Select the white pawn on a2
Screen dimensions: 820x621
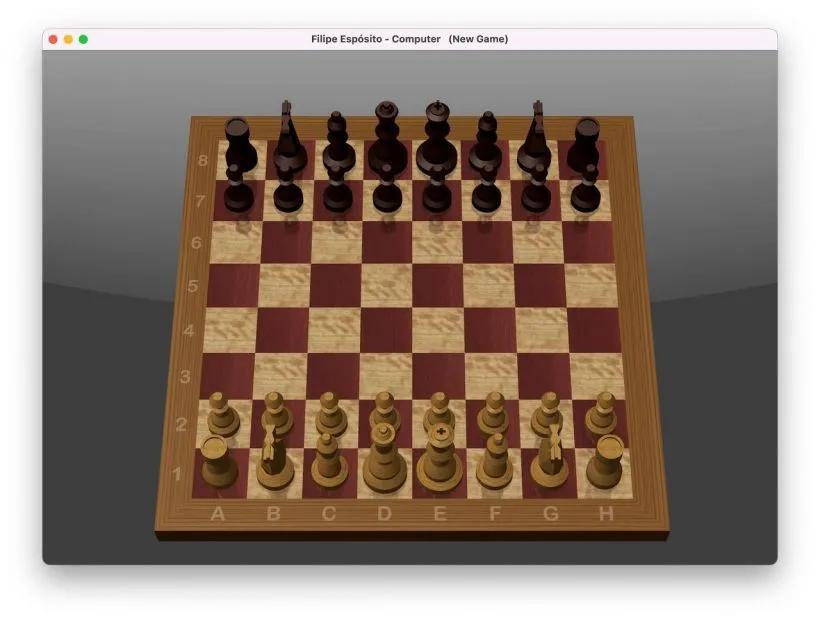218,410
